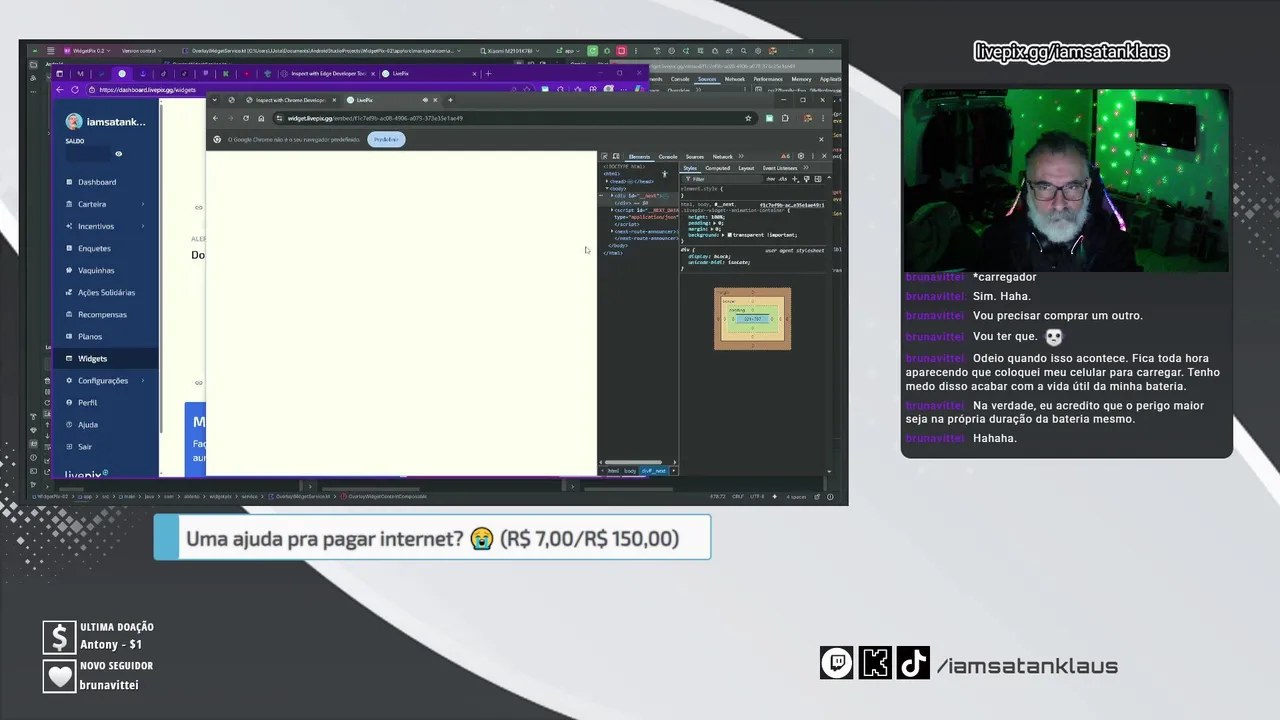Viewport: 1280px width, 720px height.
Task: Collapse the body element node
Action: [607, 188]
